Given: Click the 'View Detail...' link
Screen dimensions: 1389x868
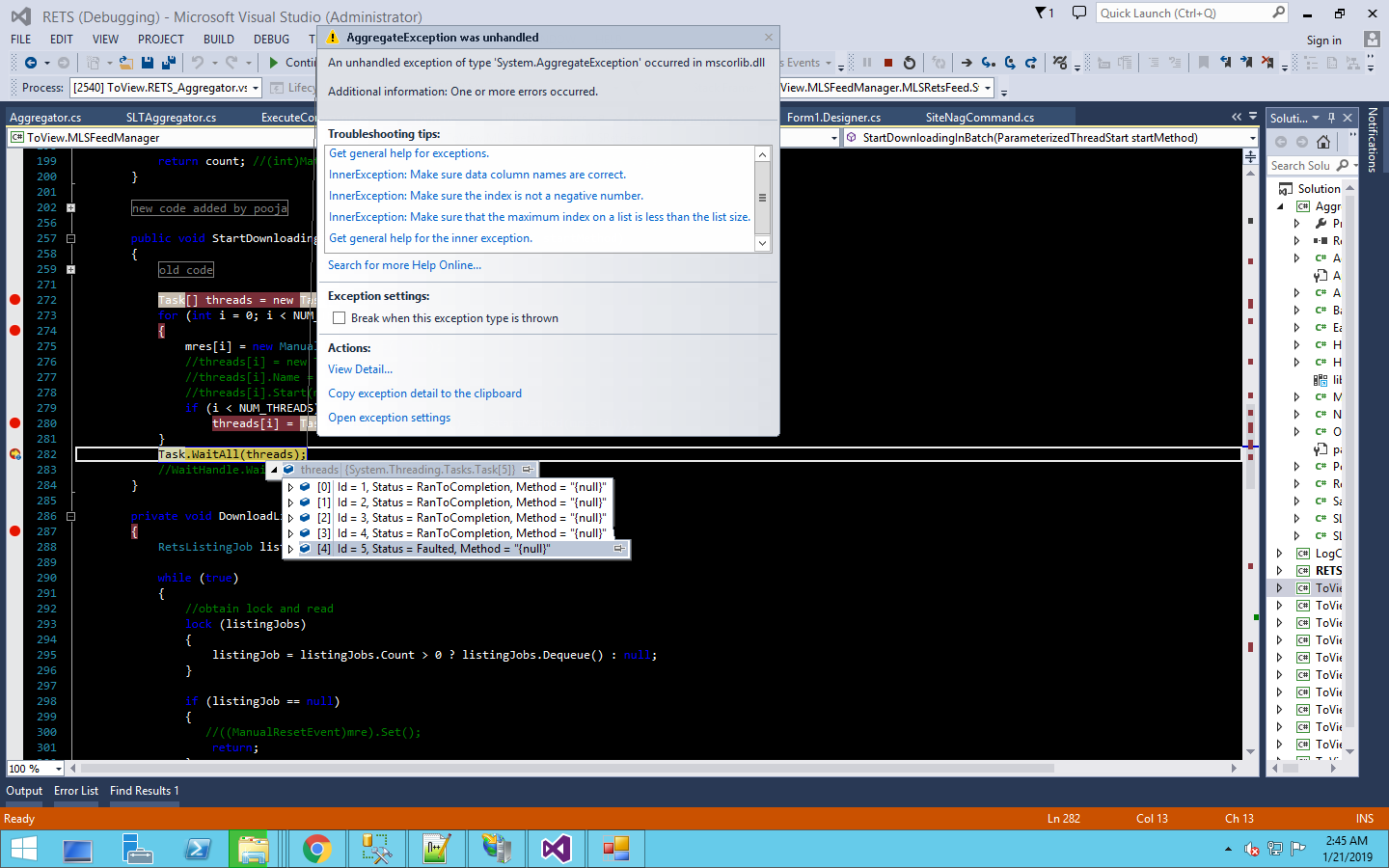Looking at the screenshot, I should [360, 369].
